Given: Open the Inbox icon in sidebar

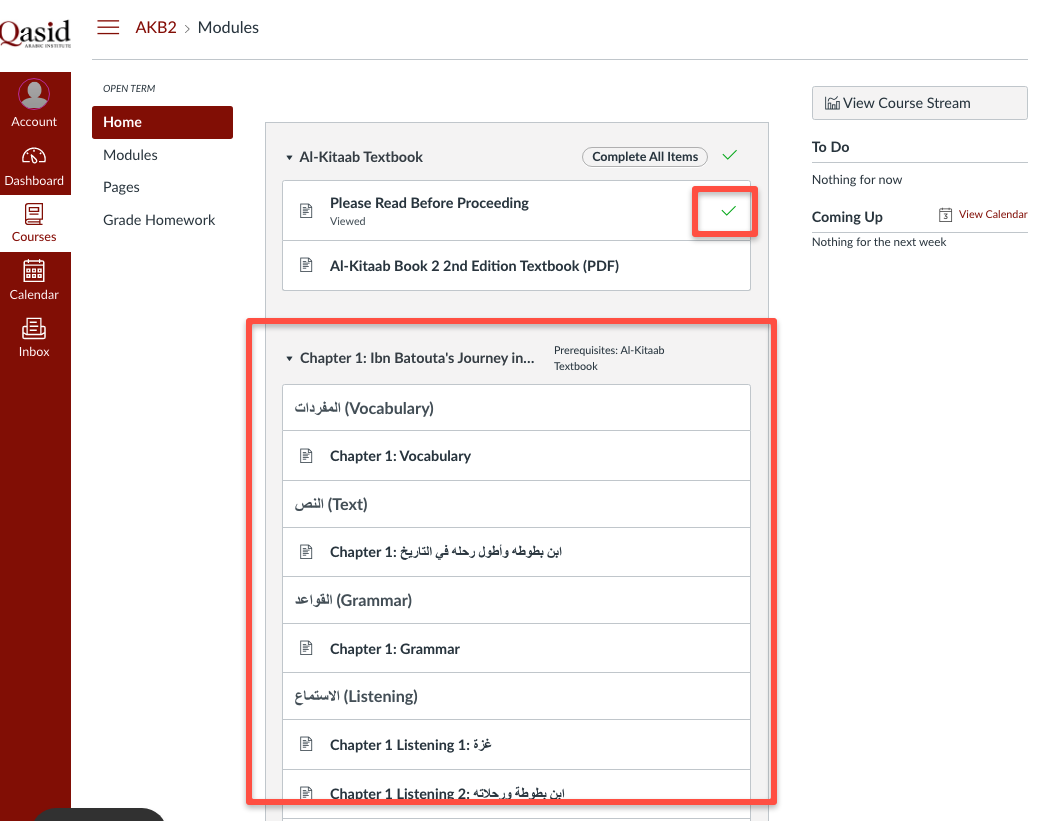Looking at the screenshot, I should point(34,328).
